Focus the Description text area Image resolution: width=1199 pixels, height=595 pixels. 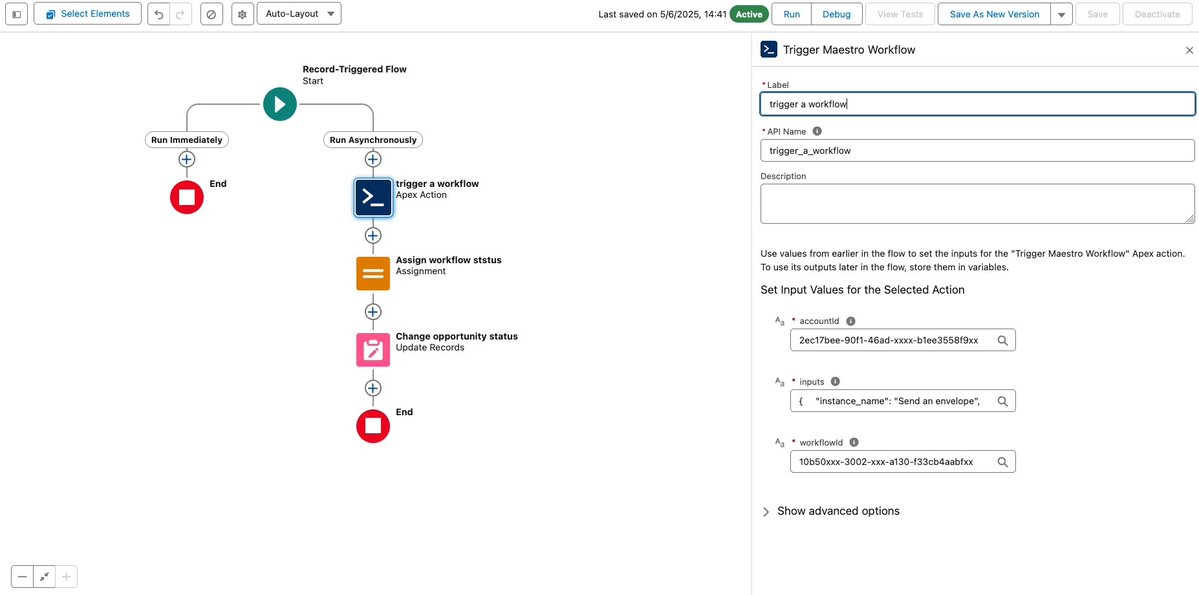(977, 203)
